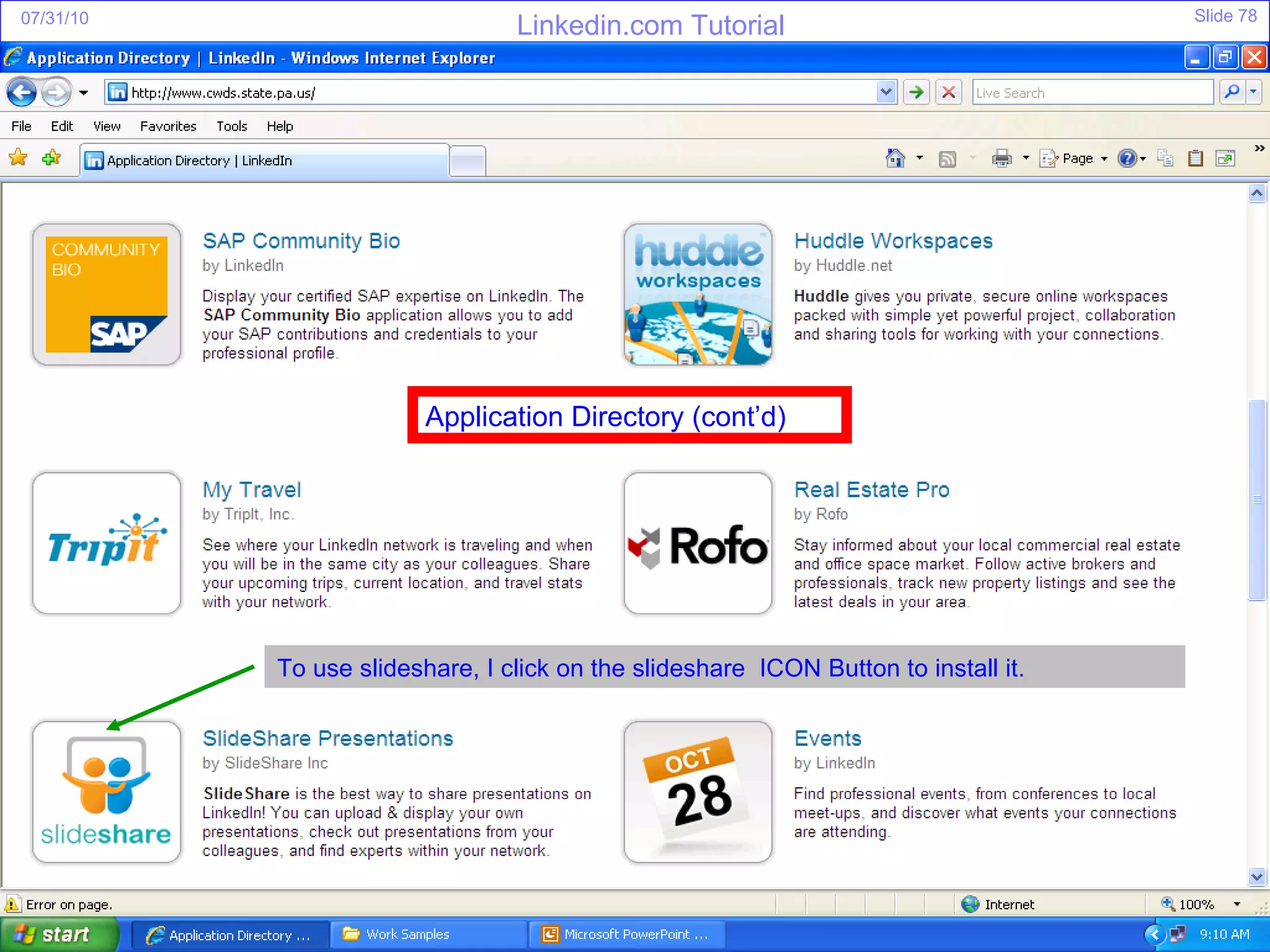Click the blue Help question mark icon
The width and height of the screenshot is (1270, 952).
pos(1127,159)
